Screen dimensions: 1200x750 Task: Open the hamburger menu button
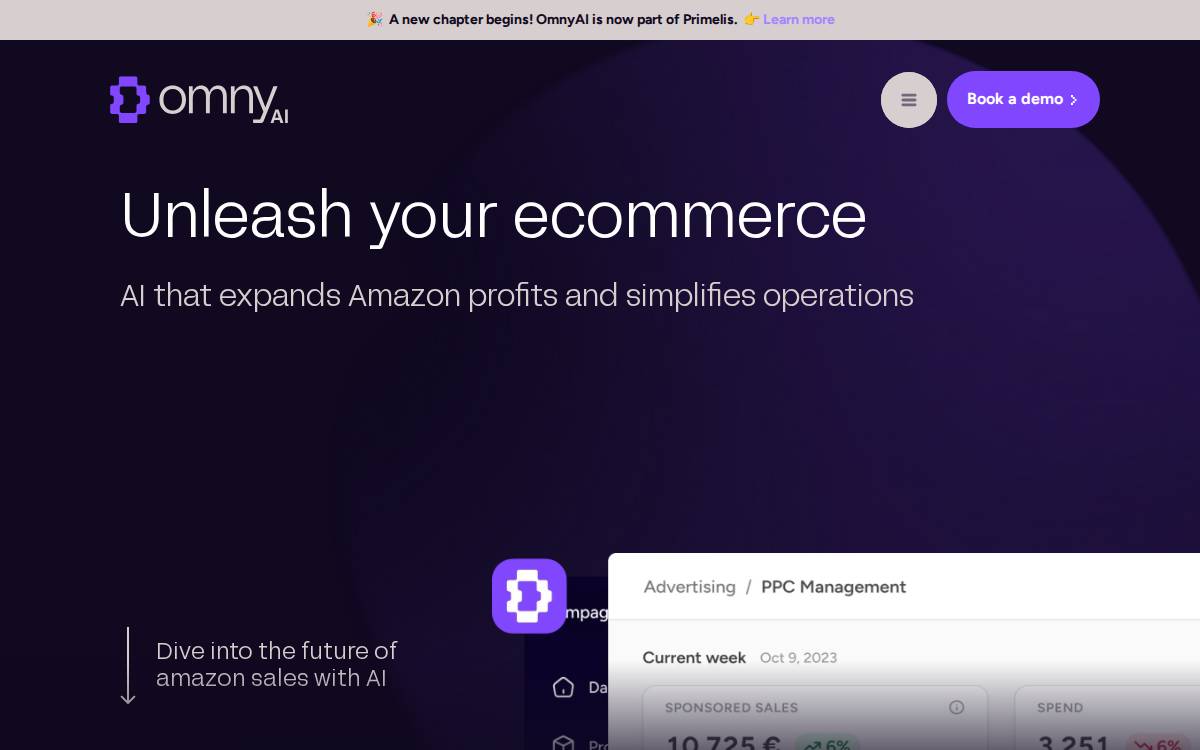(908, 100)
